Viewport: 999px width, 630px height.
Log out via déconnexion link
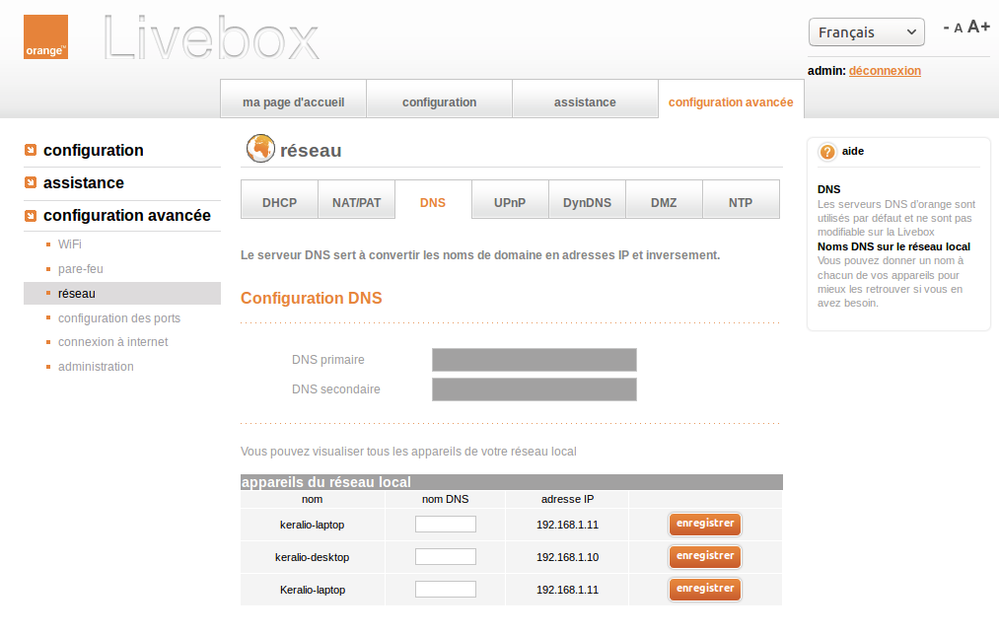coord(884,71)
